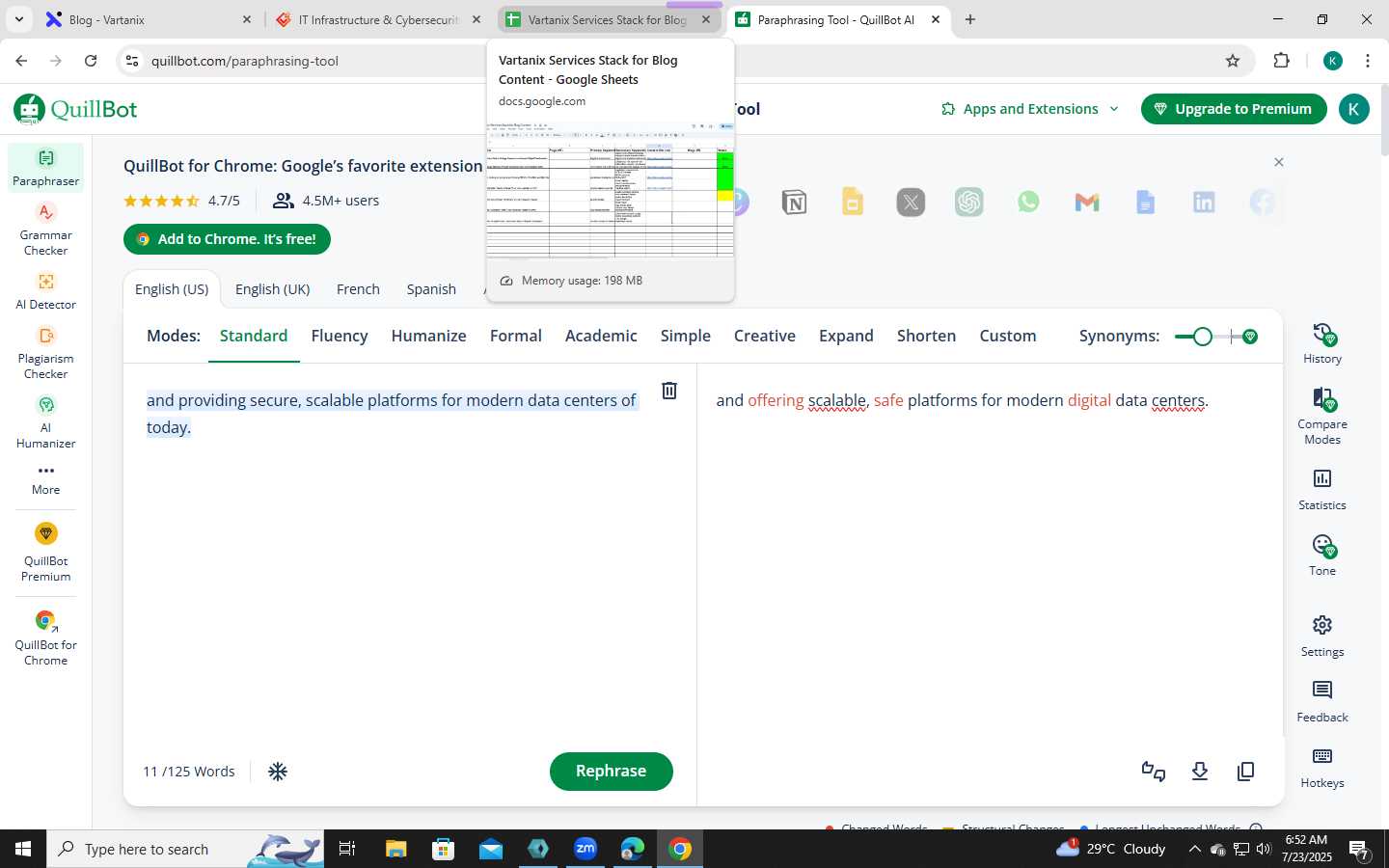Close the Chrome extension promo banner
This screenshot has width=1389, height=868.
[x=1279, y=162]
